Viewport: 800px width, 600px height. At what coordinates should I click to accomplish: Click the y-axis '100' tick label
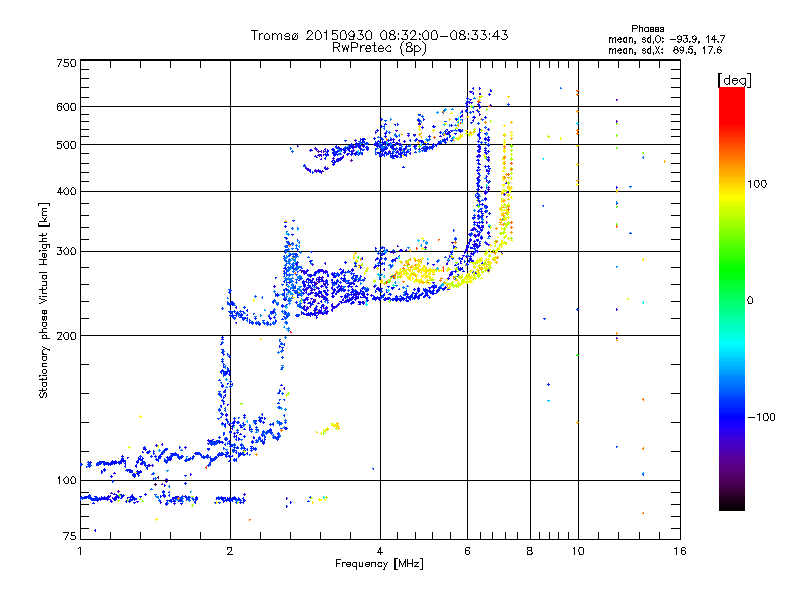(66, 481)
